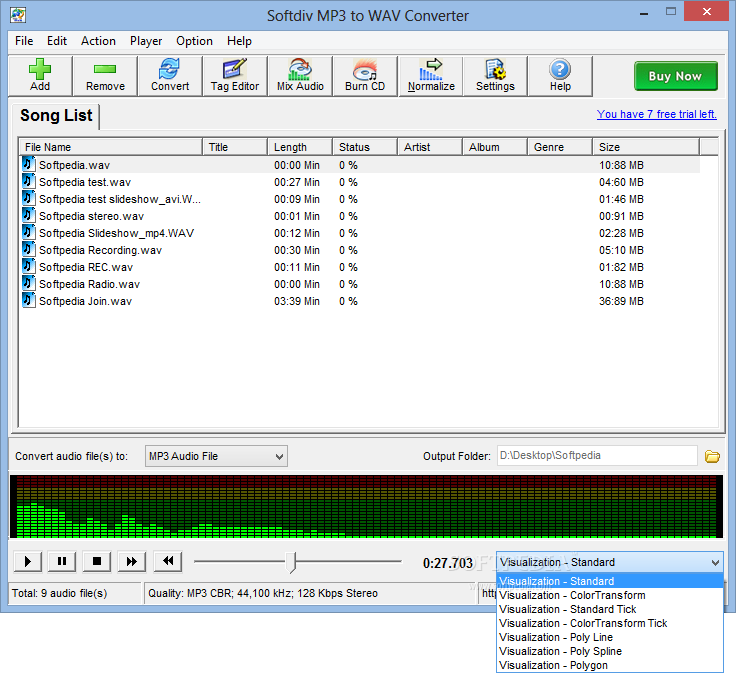Select Softpedia Radio.wav row

tap(360, 284)
